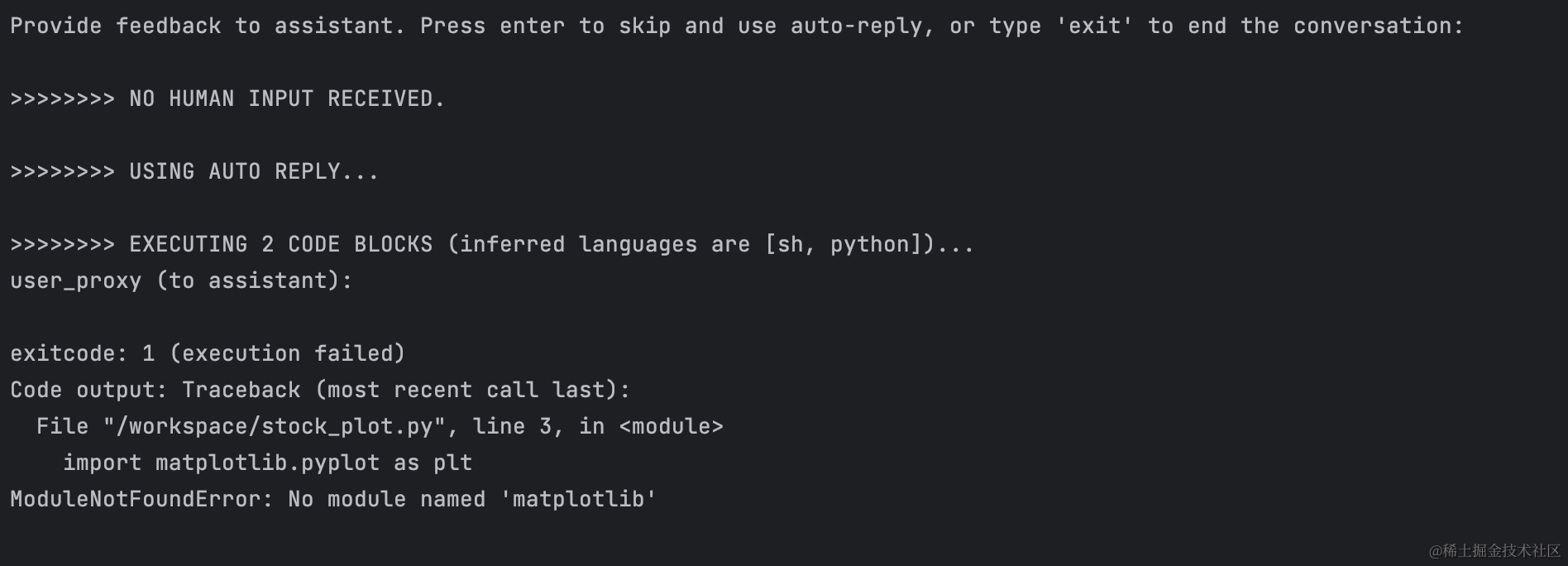The height and width of the screenshot is (566, 1568).
Task: Click the '[sh, python]' languages text
Action: [x=843, y=245]
